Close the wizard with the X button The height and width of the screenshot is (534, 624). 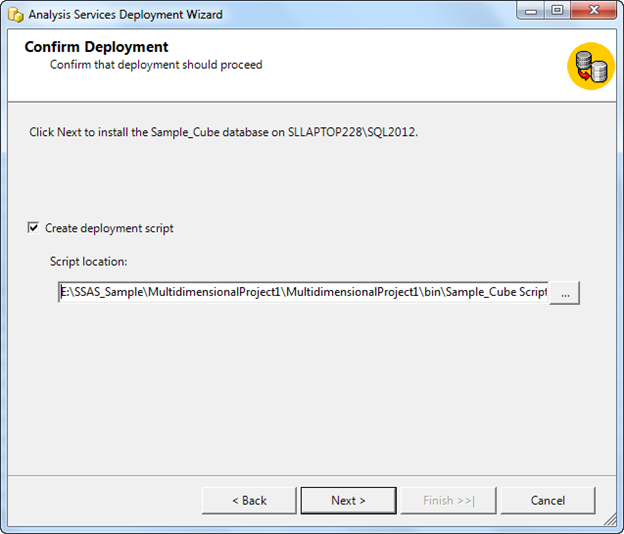pos(594,11)
